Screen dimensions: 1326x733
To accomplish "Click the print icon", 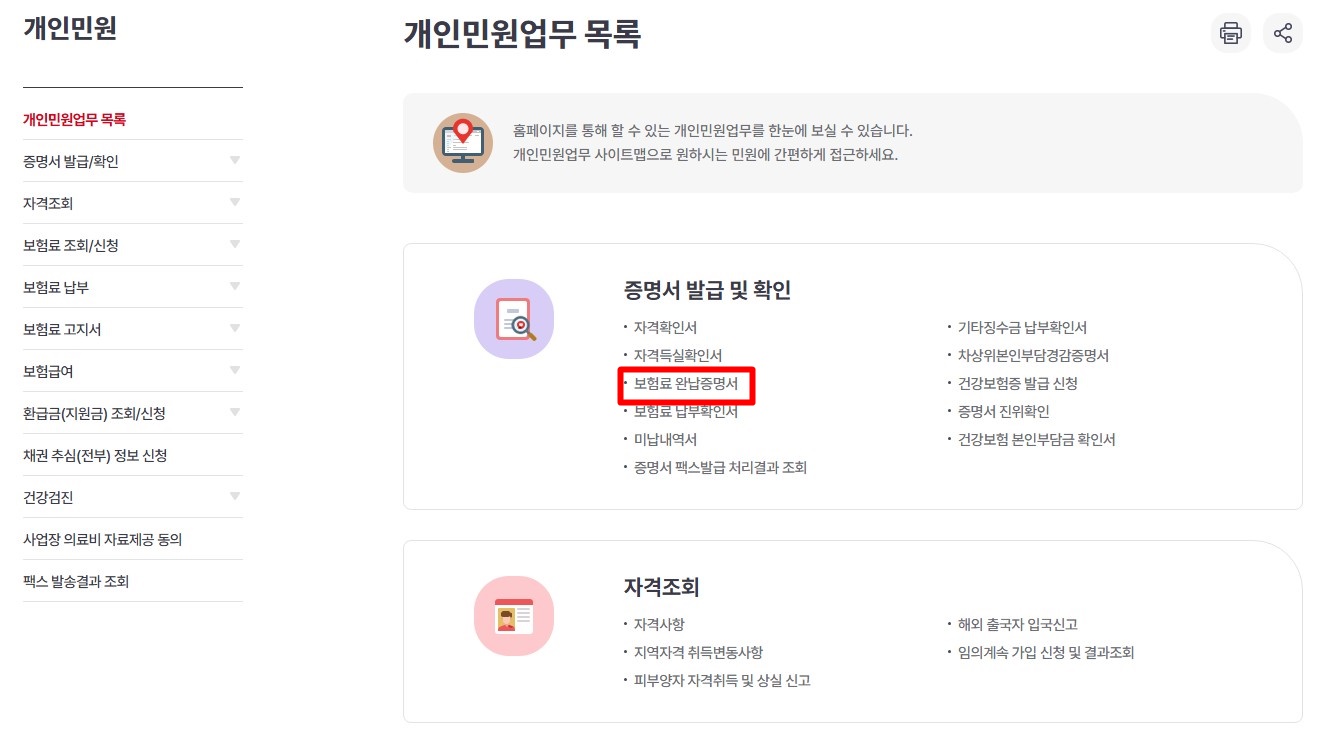I will click(1230, 33).
